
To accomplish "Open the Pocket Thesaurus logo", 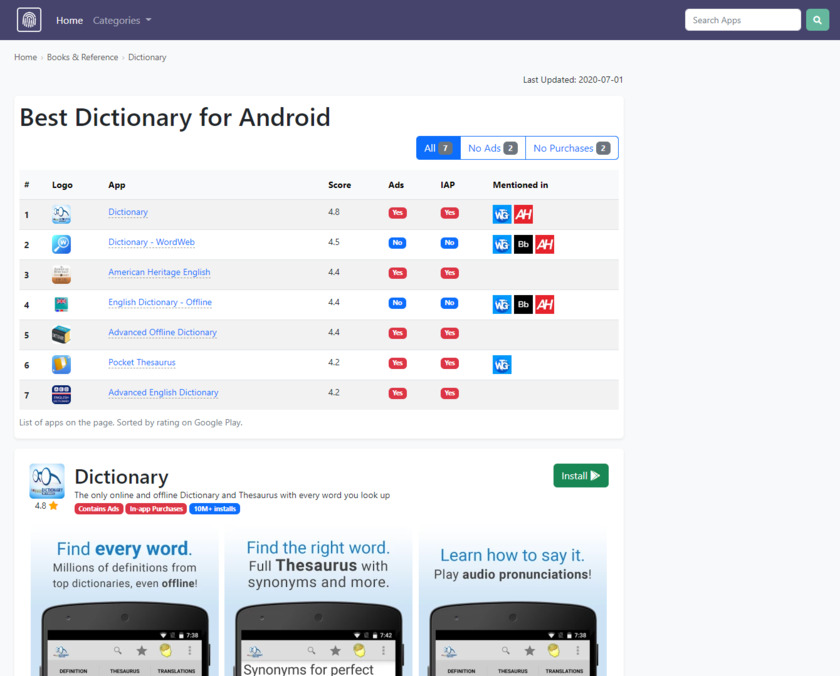I will click(x=61, y=364).
